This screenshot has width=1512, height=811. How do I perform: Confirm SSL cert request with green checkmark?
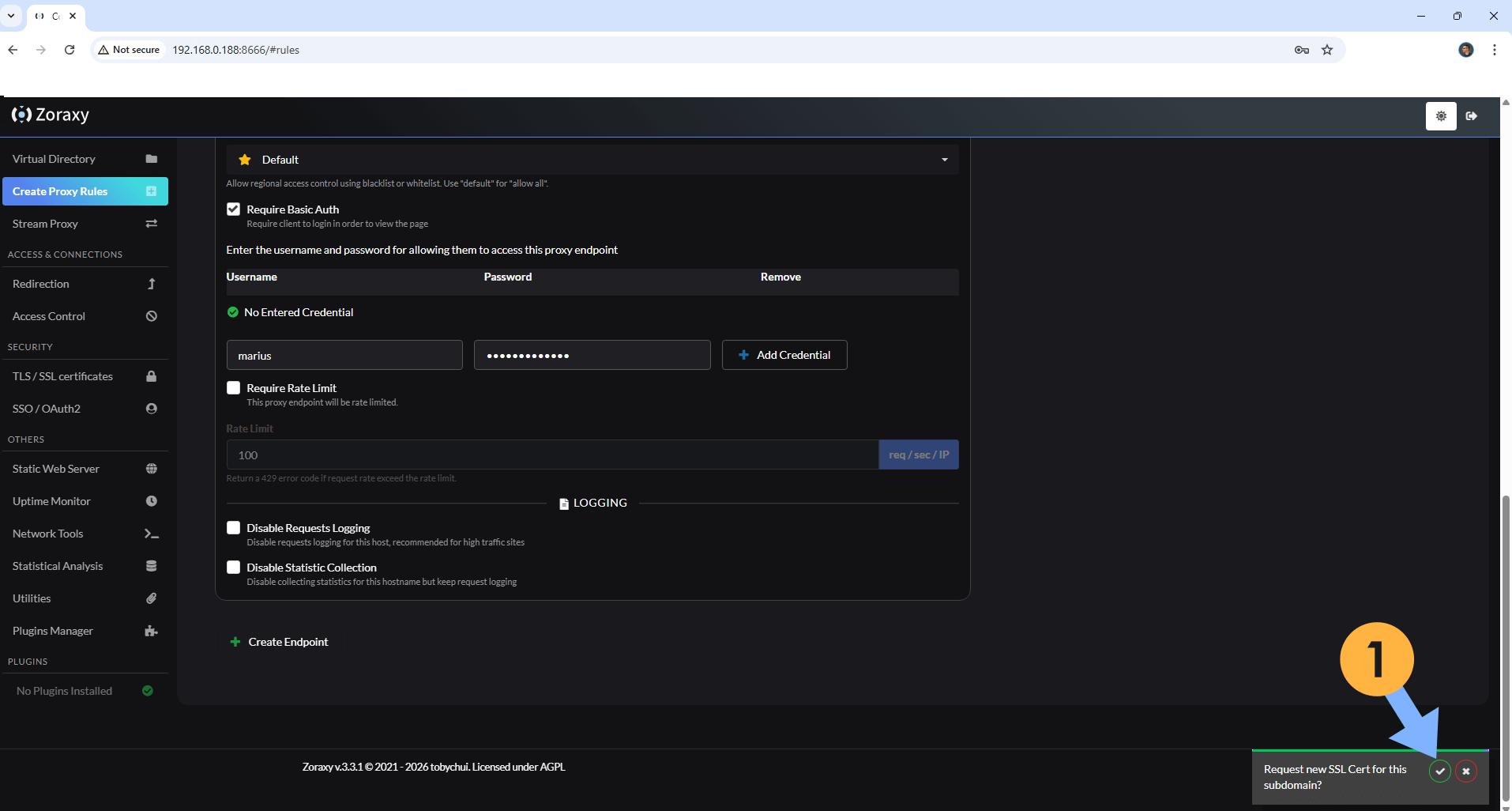pyautogui.click(x=1439, y=771)
